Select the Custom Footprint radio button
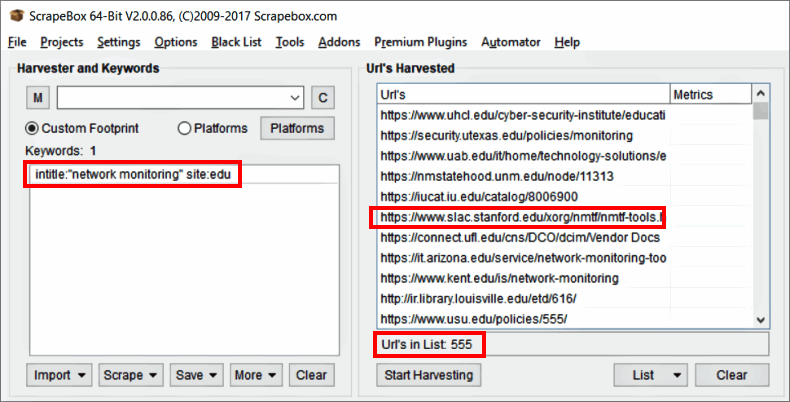The height and width of the screenshot is (402, 790). click(x=32, y=128)
